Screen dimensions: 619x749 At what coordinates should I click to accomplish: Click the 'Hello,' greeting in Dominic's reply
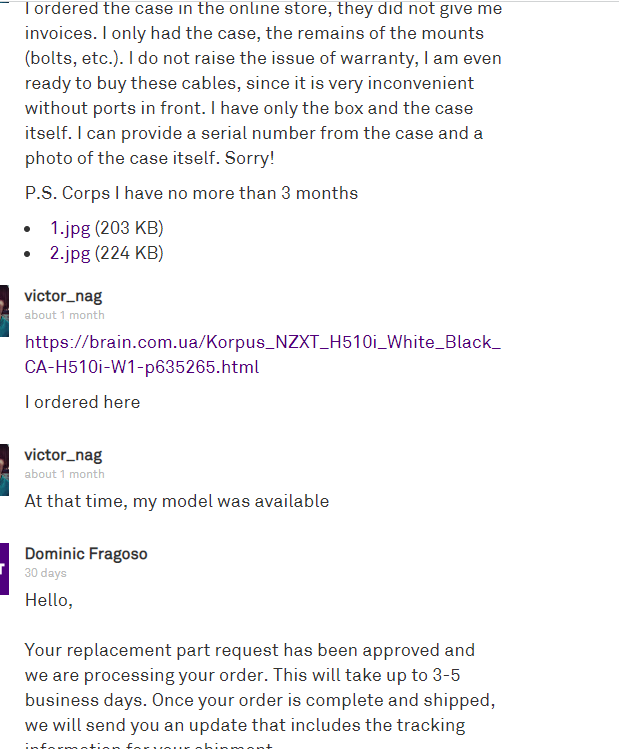pos(49,600)
